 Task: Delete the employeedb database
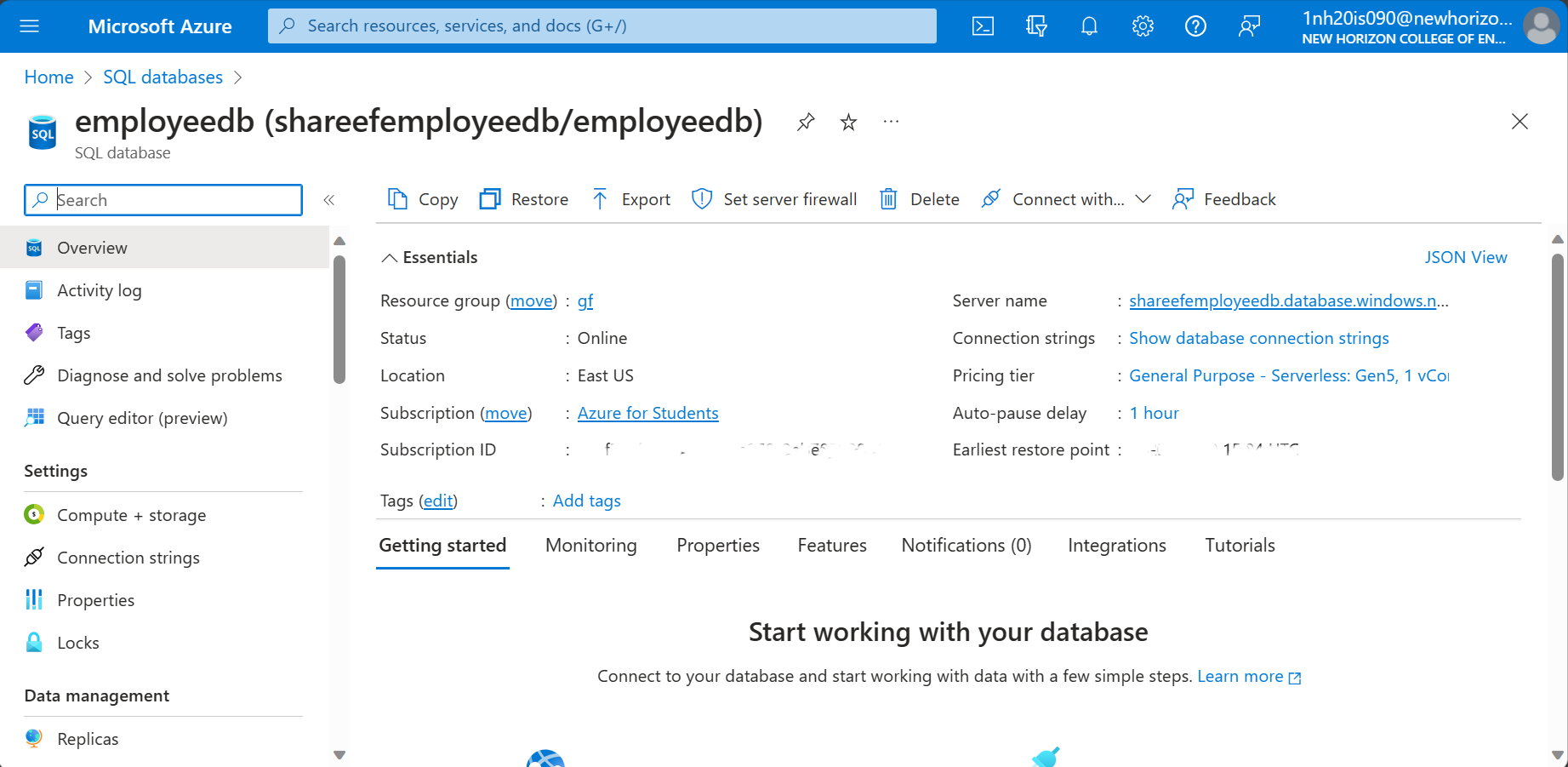[919, 198]
